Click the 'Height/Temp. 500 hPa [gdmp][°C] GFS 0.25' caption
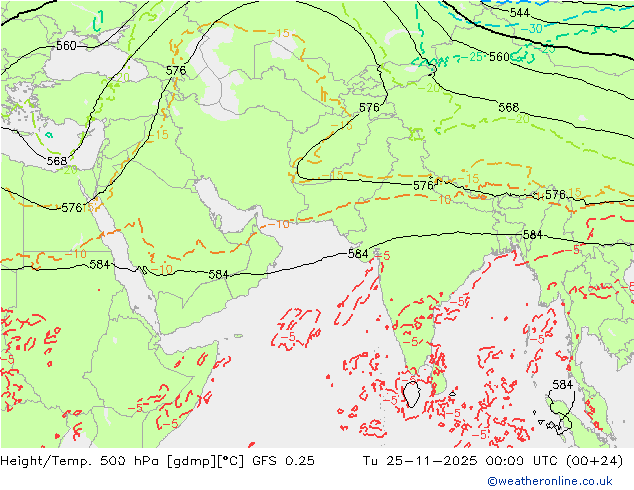Image resolution: width=634 pixels, height=490 pixels. tap(158, 461)
